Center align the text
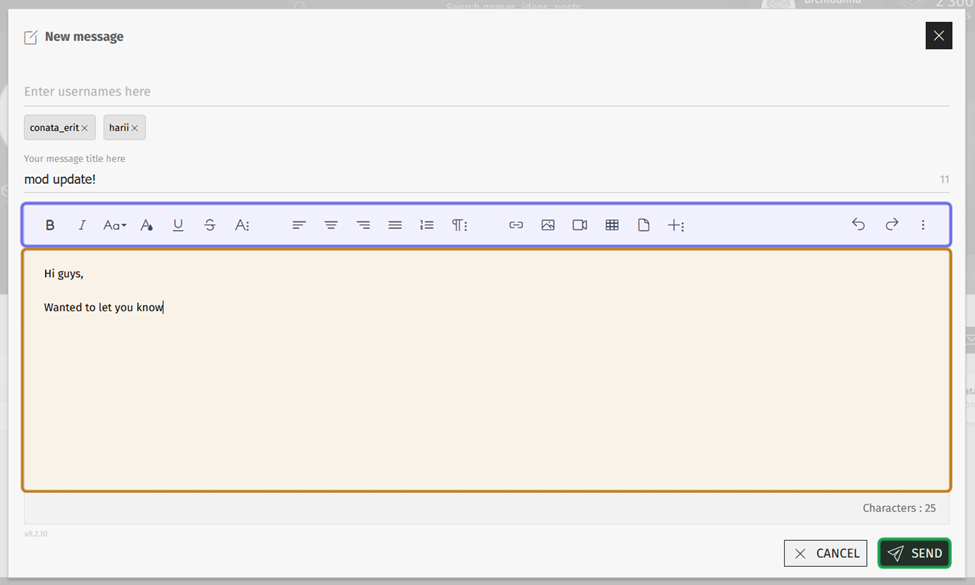Image resolution: width=975 pixels, height=585 pixels. (331, 225)
